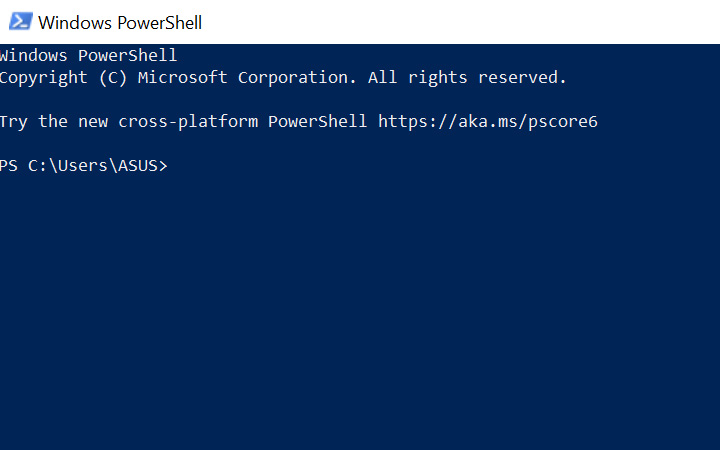
Task: Click the blank title bar area
Action: coord(459,22)
